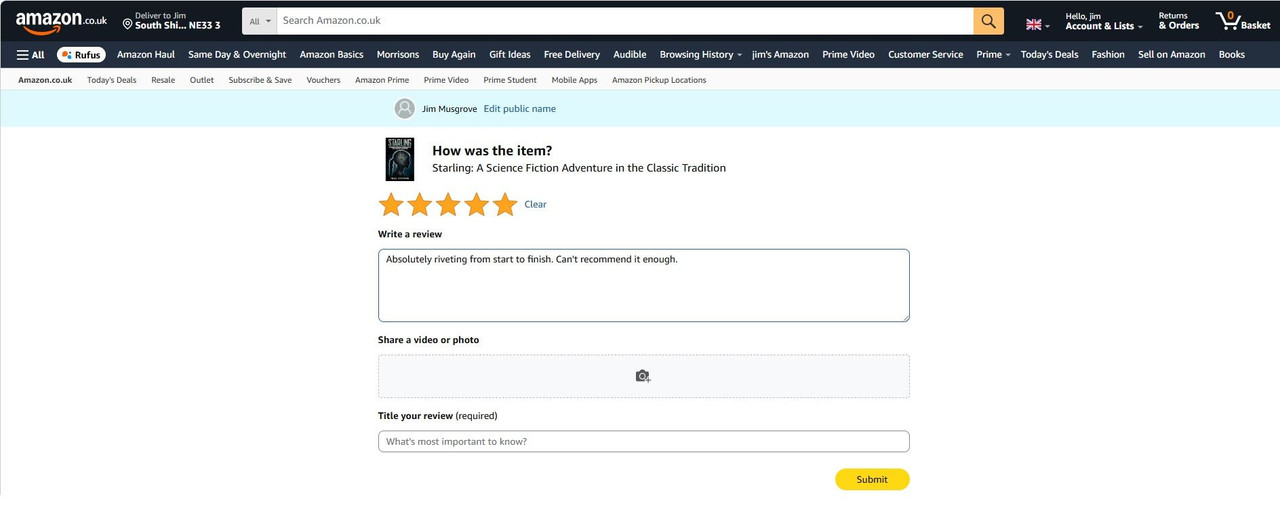The width and height of the screenshot is (1280, 514).
Task: Select the third rating star
Action: click(x=448, y=205)
